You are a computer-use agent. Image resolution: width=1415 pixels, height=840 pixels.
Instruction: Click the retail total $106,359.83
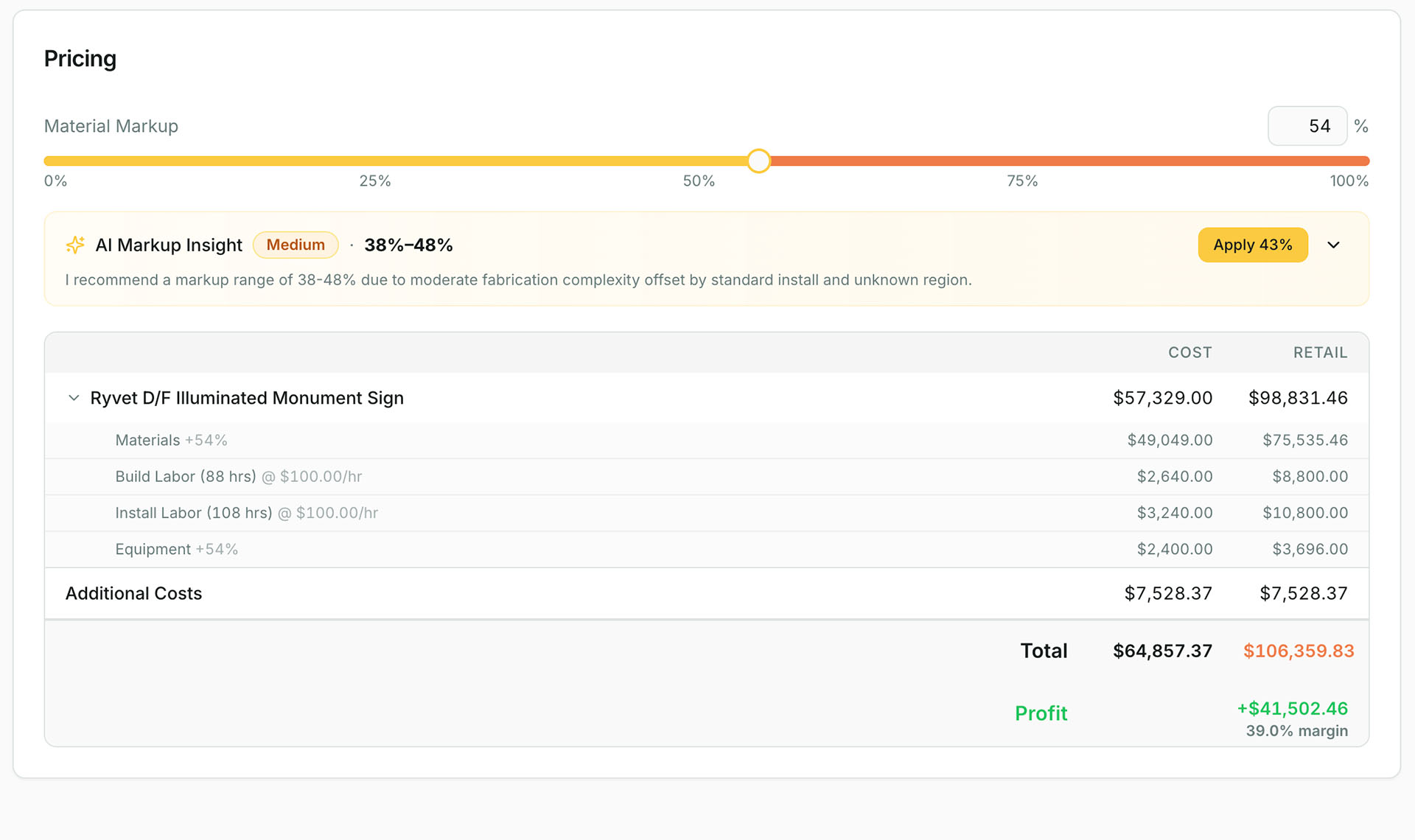(1299, 651)
